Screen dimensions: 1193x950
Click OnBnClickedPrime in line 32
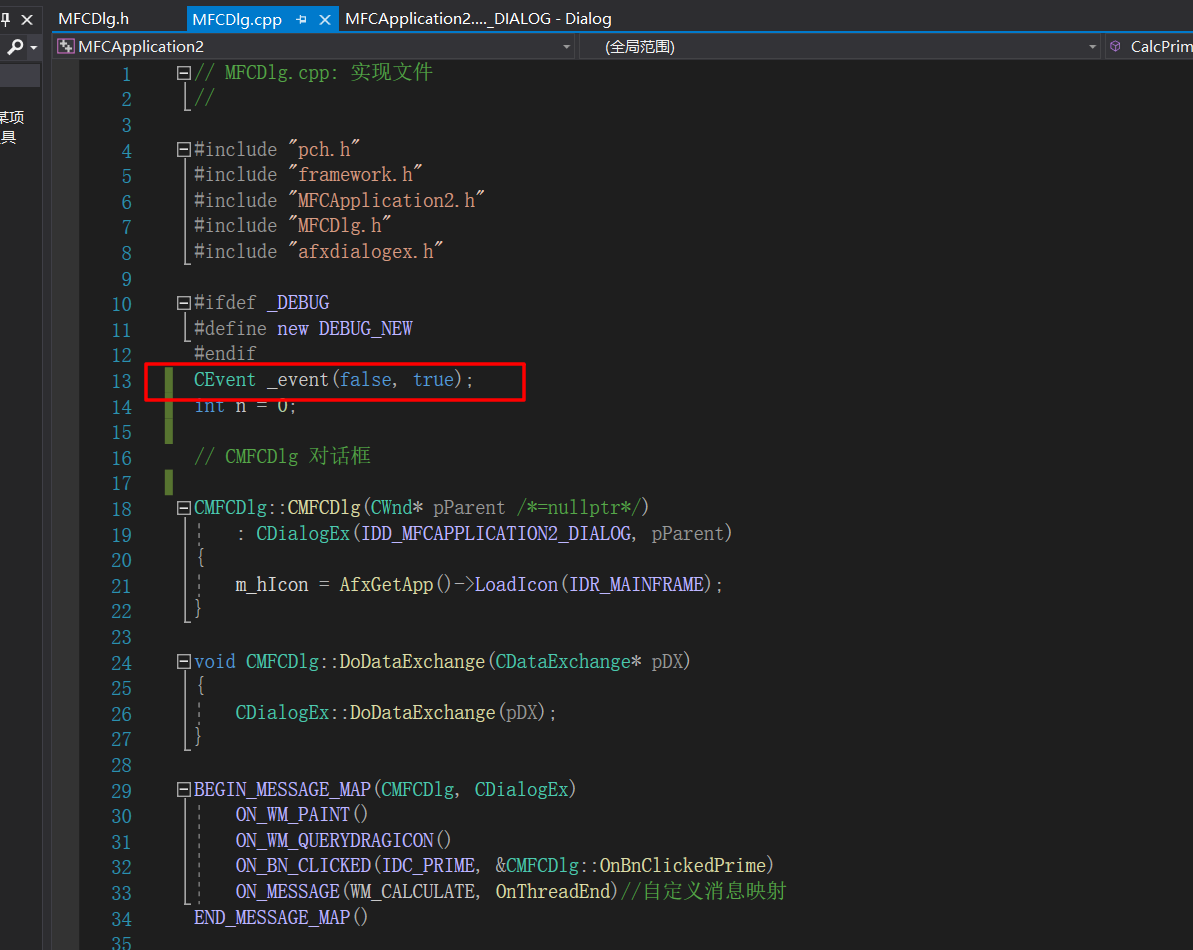pyautogui.click(x=682, y=866)
